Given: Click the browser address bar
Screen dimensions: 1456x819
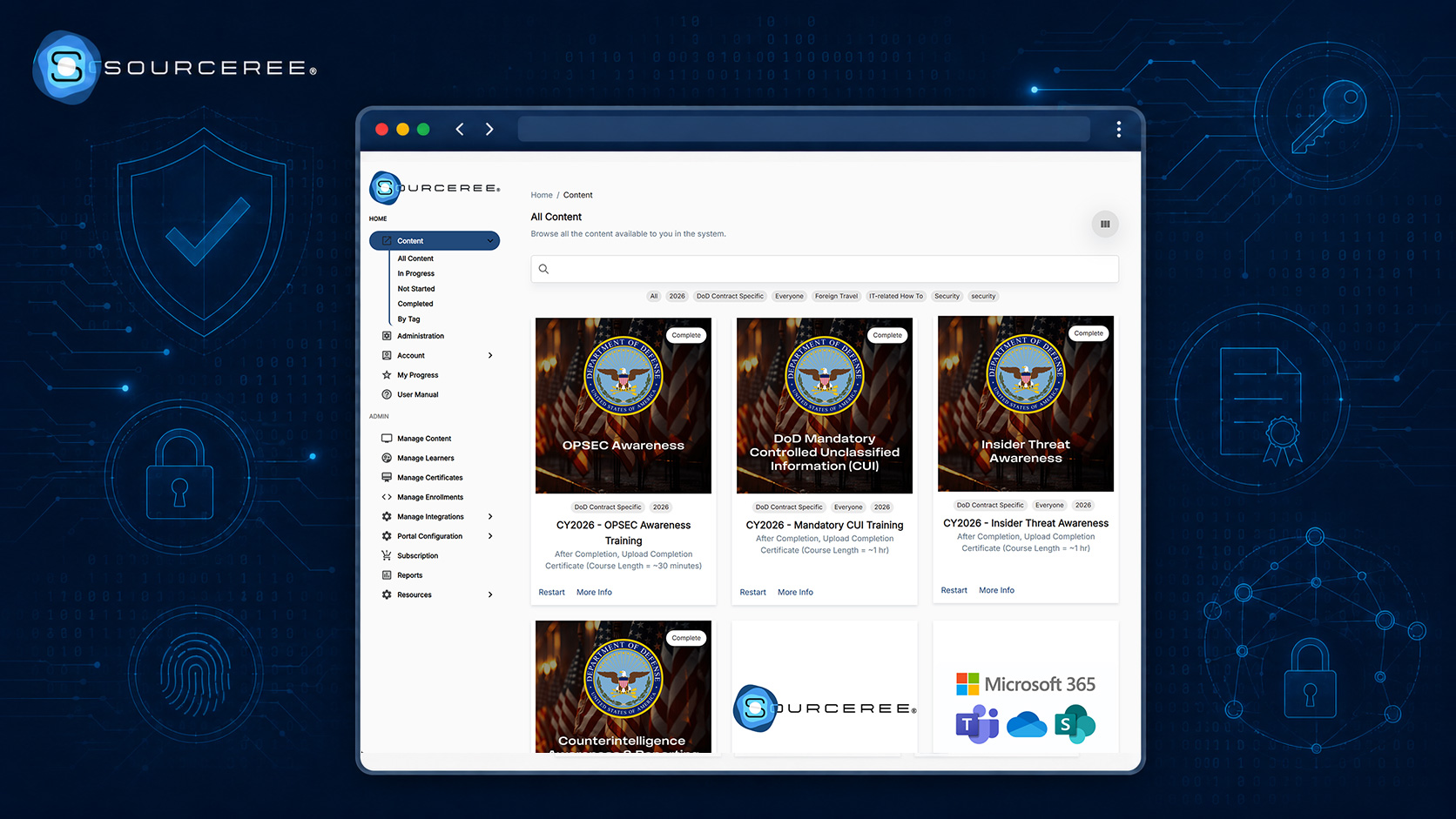Looking at the screenshot, I should [x=803, y=130].
